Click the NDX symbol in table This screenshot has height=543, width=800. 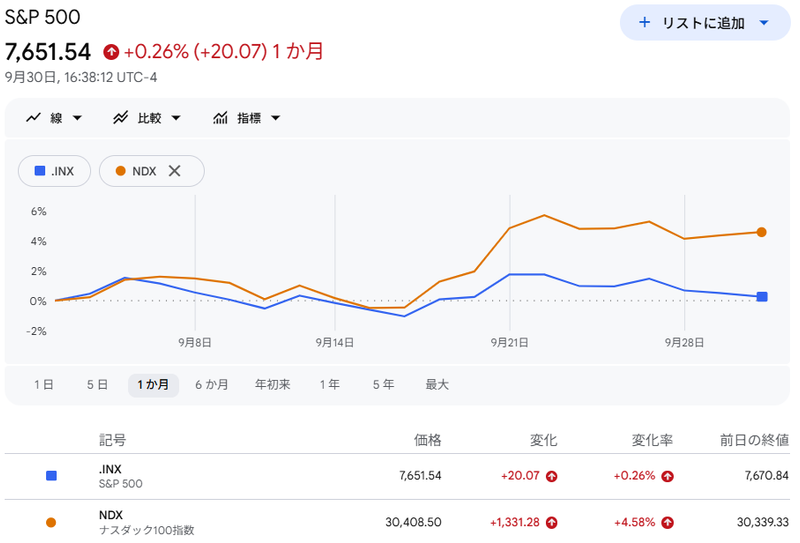pyautogui.click(x=111, y=515)
